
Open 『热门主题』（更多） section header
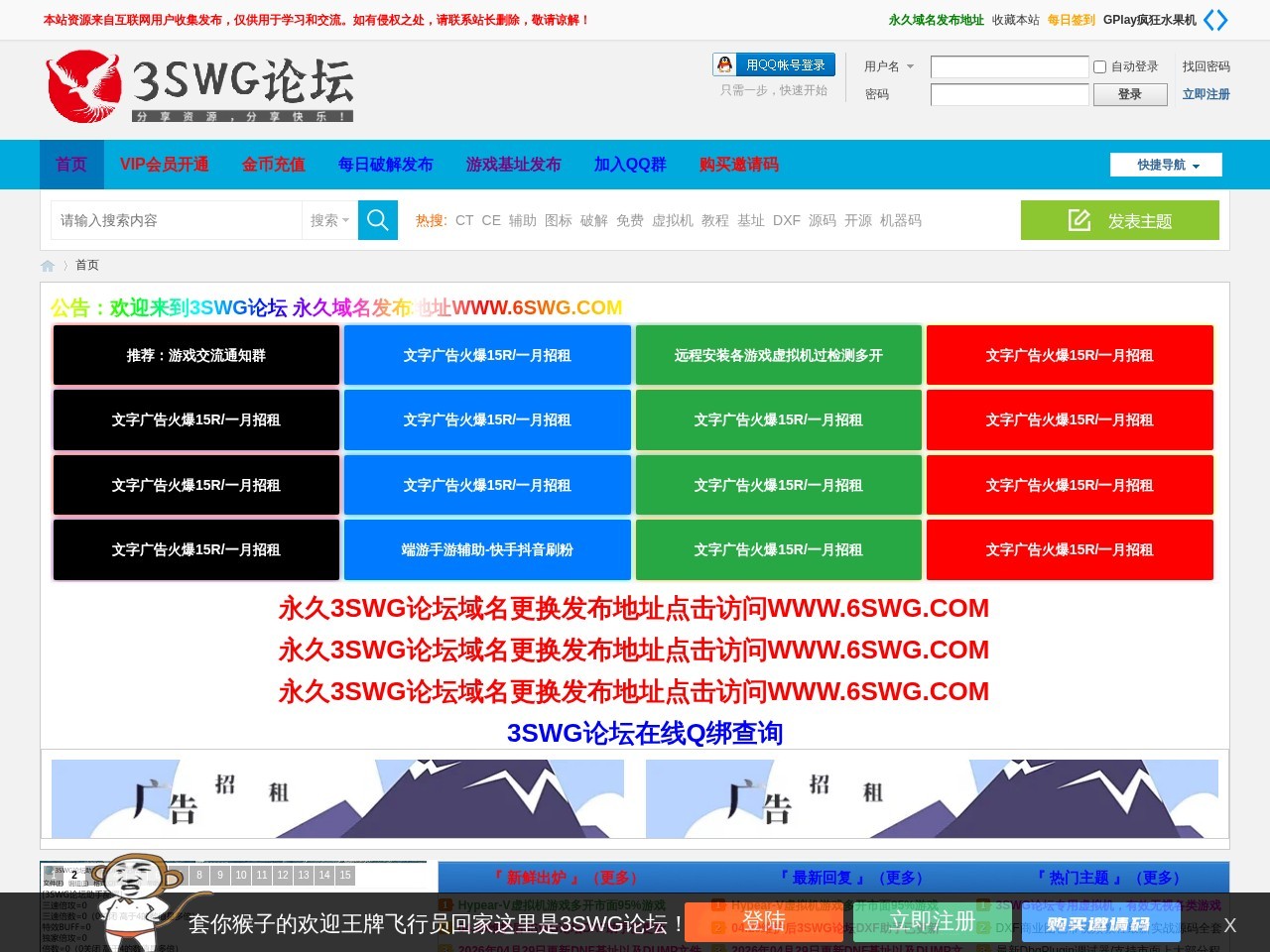pyautogui.click(x=1107, y=878)
